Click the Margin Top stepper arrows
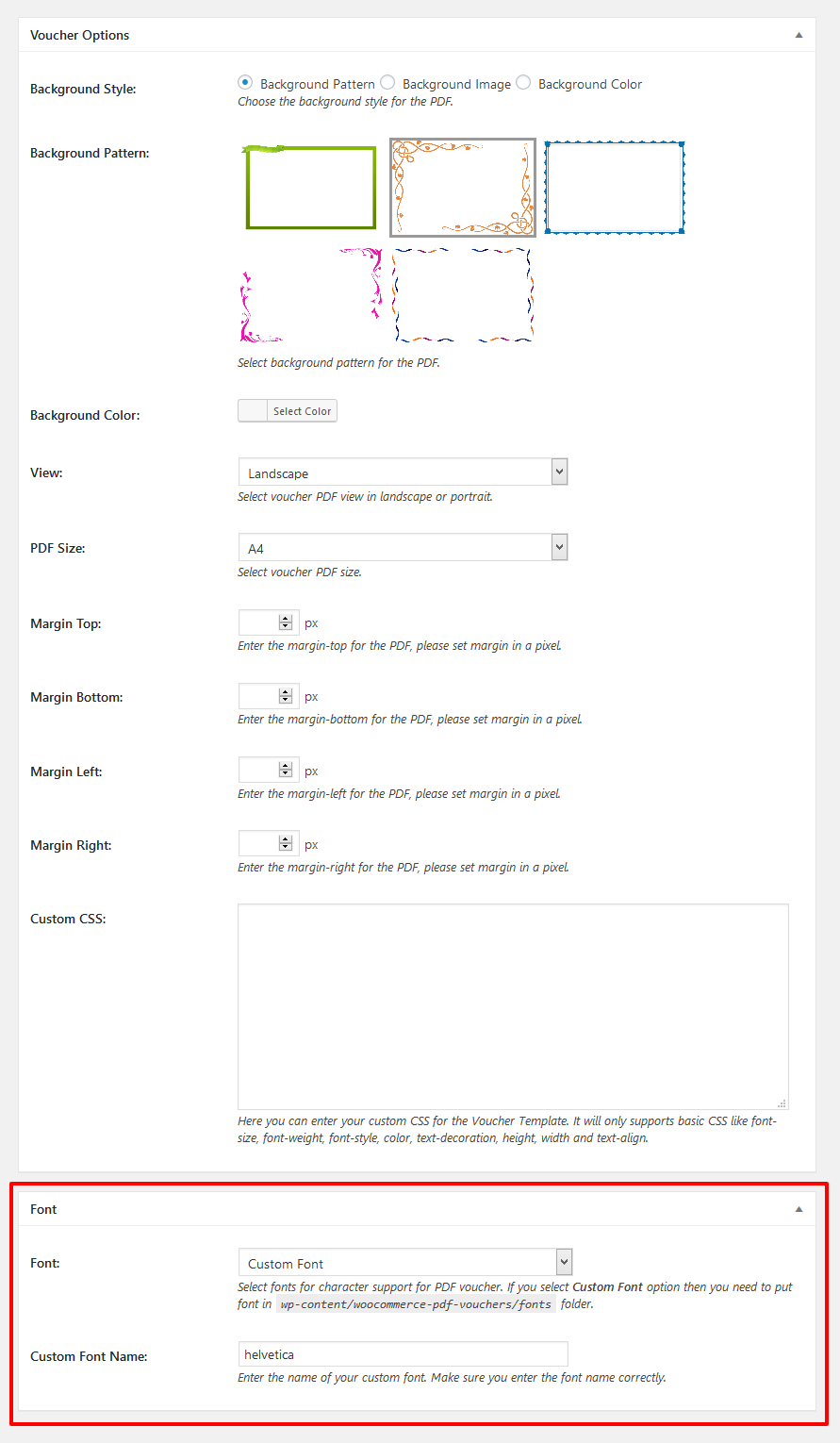This screenshot has height=1443, width=840. (x=286, y=622)
